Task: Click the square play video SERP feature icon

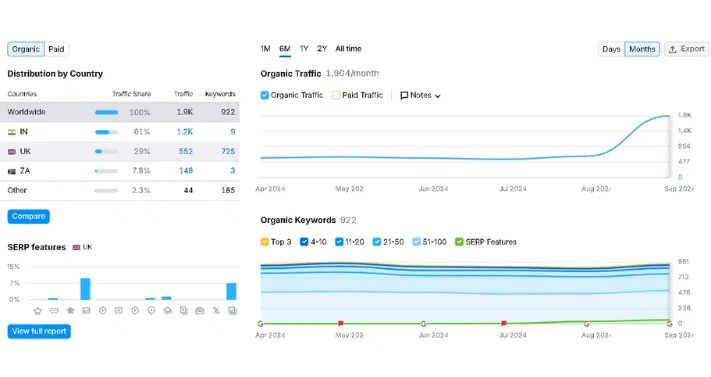Action: click(118, 311)
